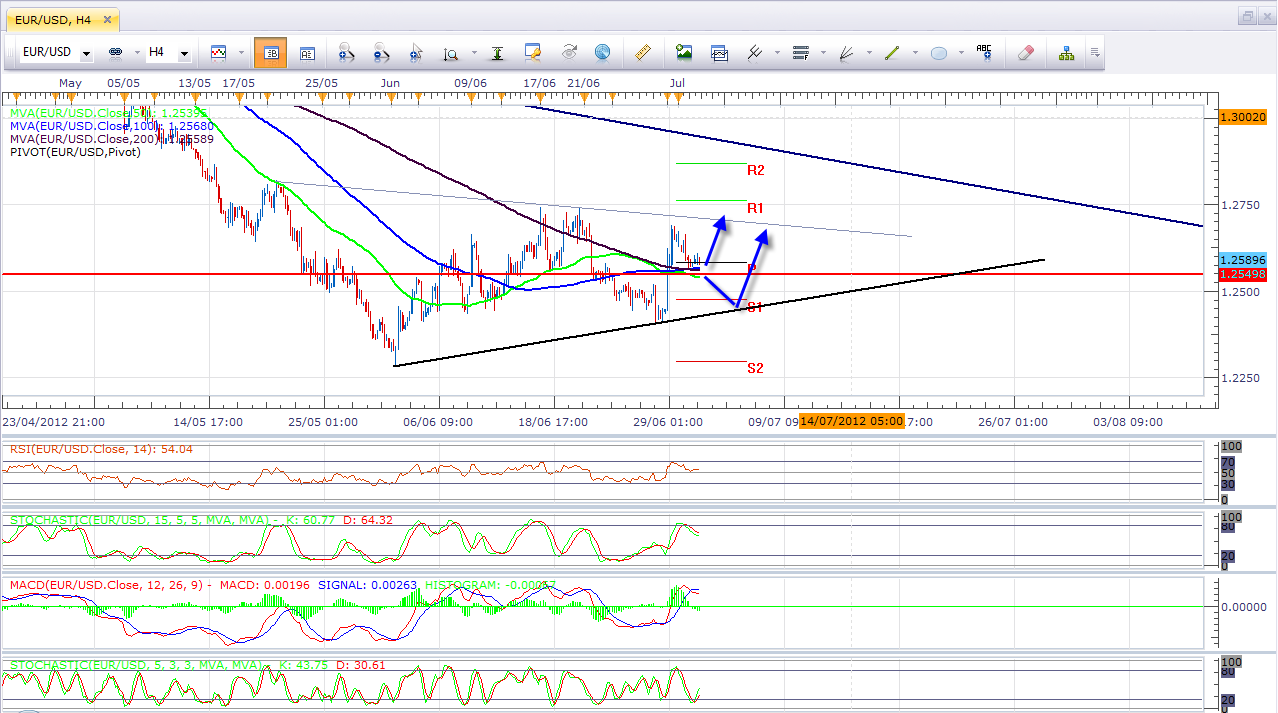Select the Fibonacci levels tool
Image resolution: width=1278 pixels, height=713 pixels.
800,52
